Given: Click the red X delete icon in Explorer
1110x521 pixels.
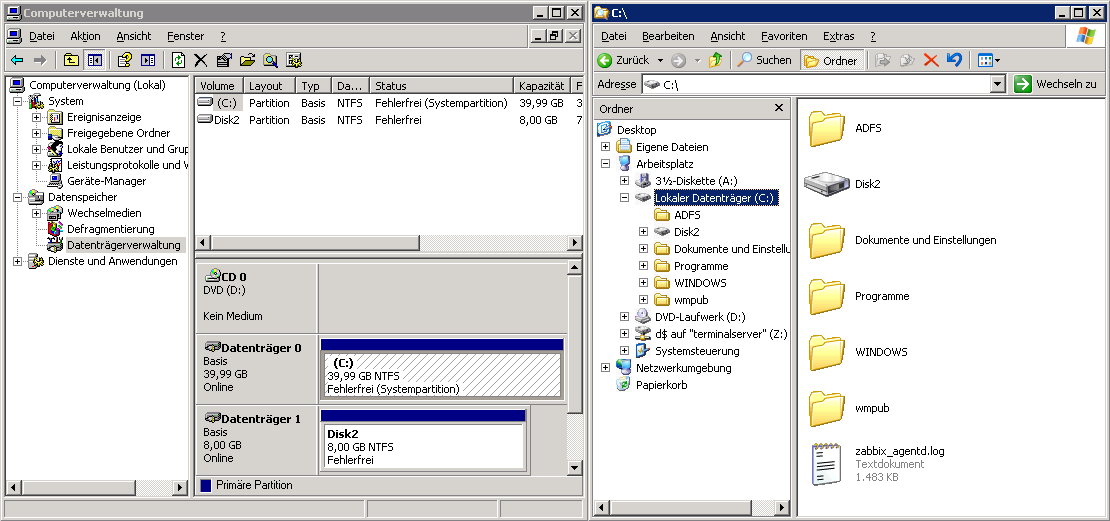Looking at the screenshot, I should (x=931, y=60).
